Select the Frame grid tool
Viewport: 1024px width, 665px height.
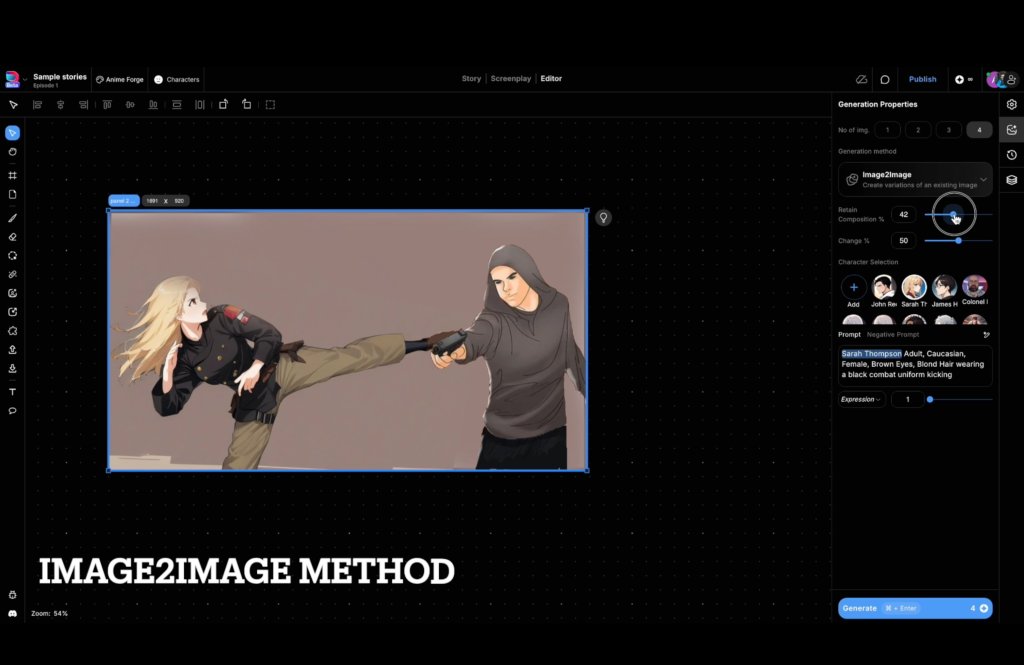[x=13, y=175]
